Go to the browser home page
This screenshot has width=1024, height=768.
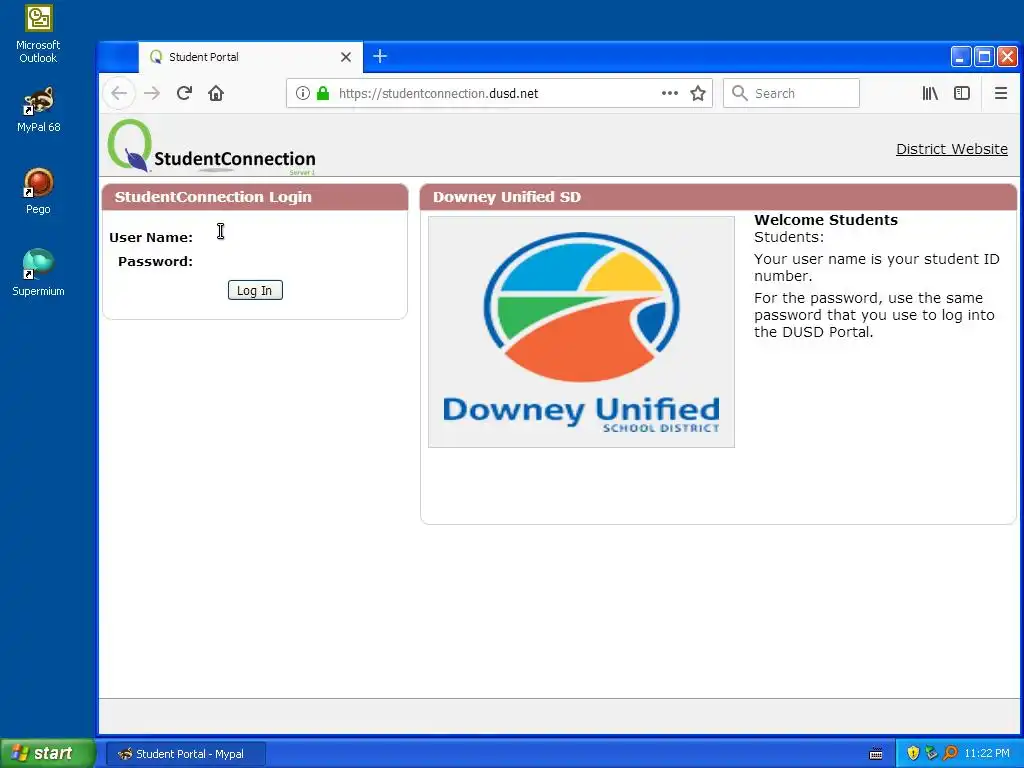tap(216, 93)
